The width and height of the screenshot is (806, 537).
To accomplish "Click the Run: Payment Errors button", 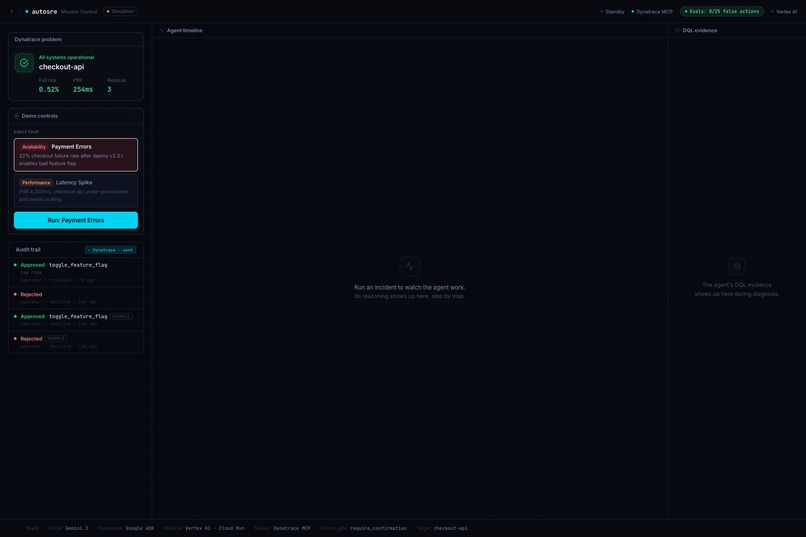I will [x=76, y=220].
